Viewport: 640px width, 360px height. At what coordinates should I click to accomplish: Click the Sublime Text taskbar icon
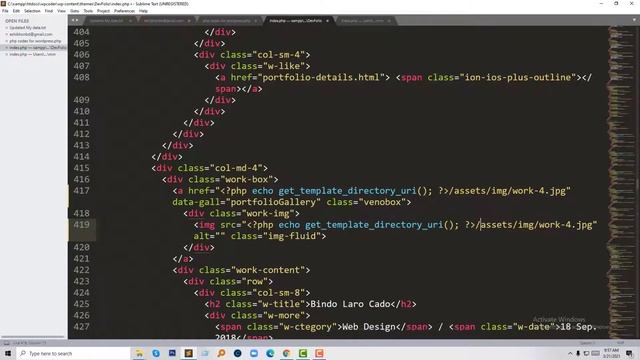pyautogui.click(x=189, y=353)
